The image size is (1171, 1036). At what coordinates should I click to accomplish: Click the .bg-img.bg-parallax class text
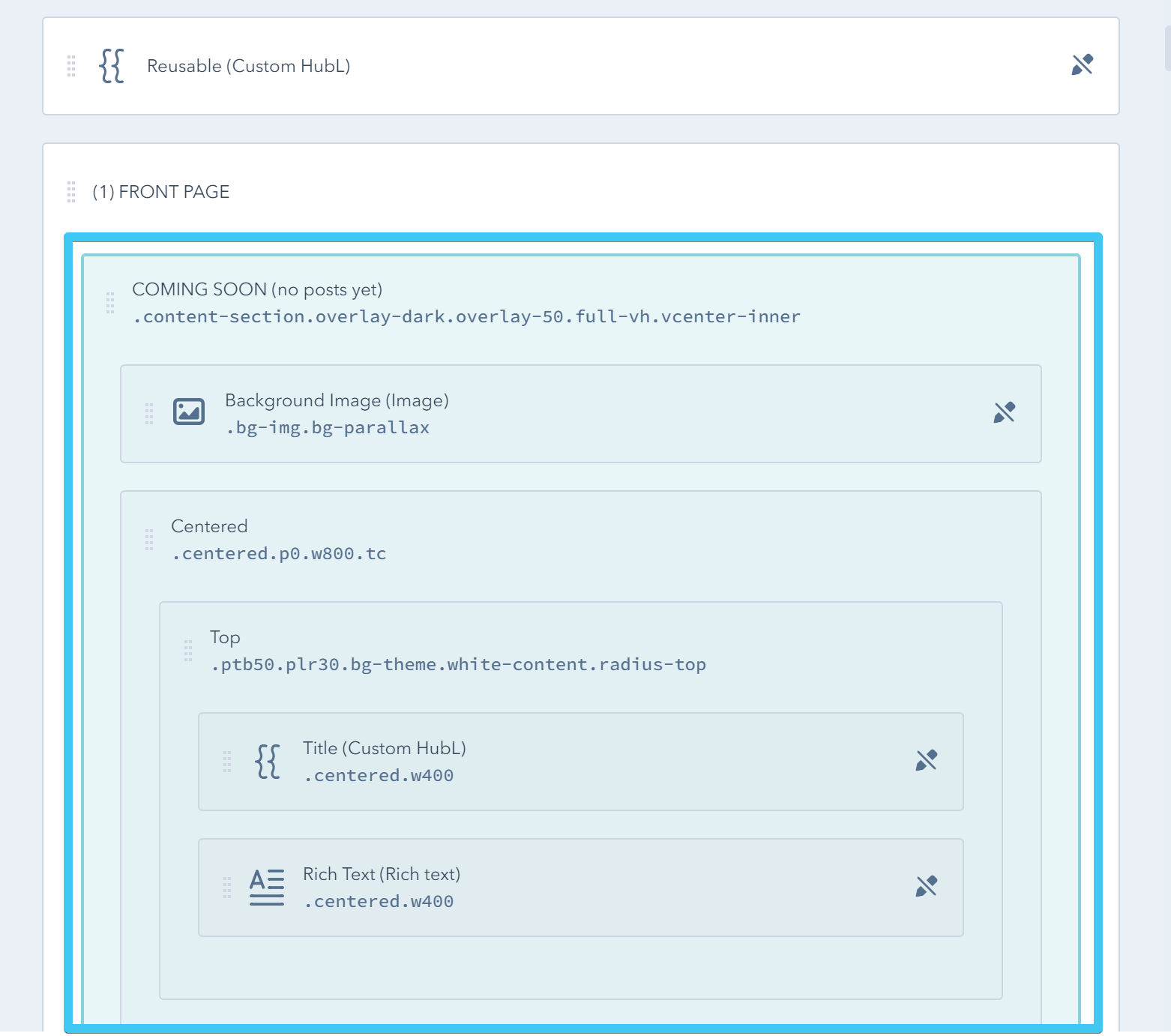[x=328, y=427]
